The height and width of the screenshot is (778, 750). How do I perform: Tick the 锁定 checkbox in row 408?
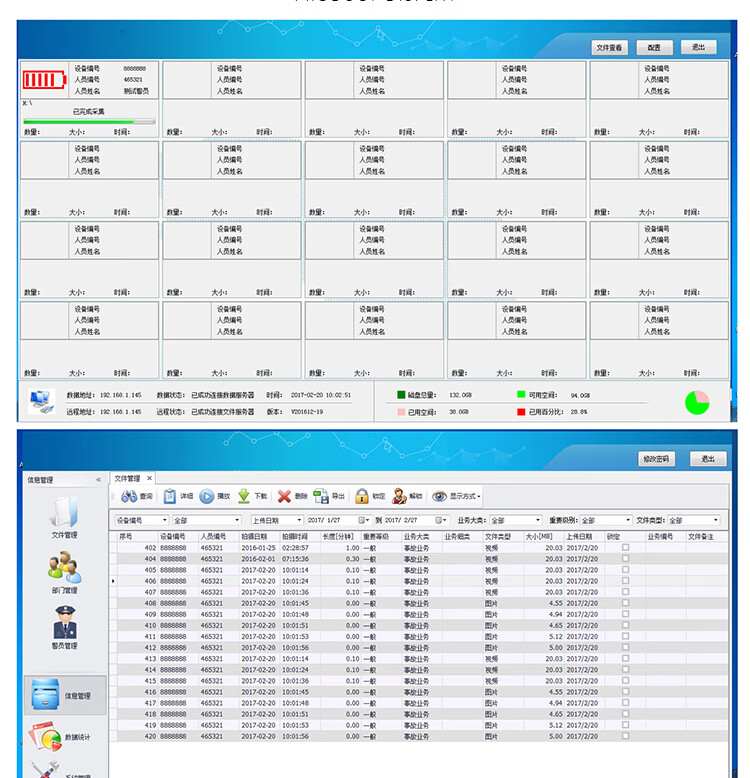point(625,603)
